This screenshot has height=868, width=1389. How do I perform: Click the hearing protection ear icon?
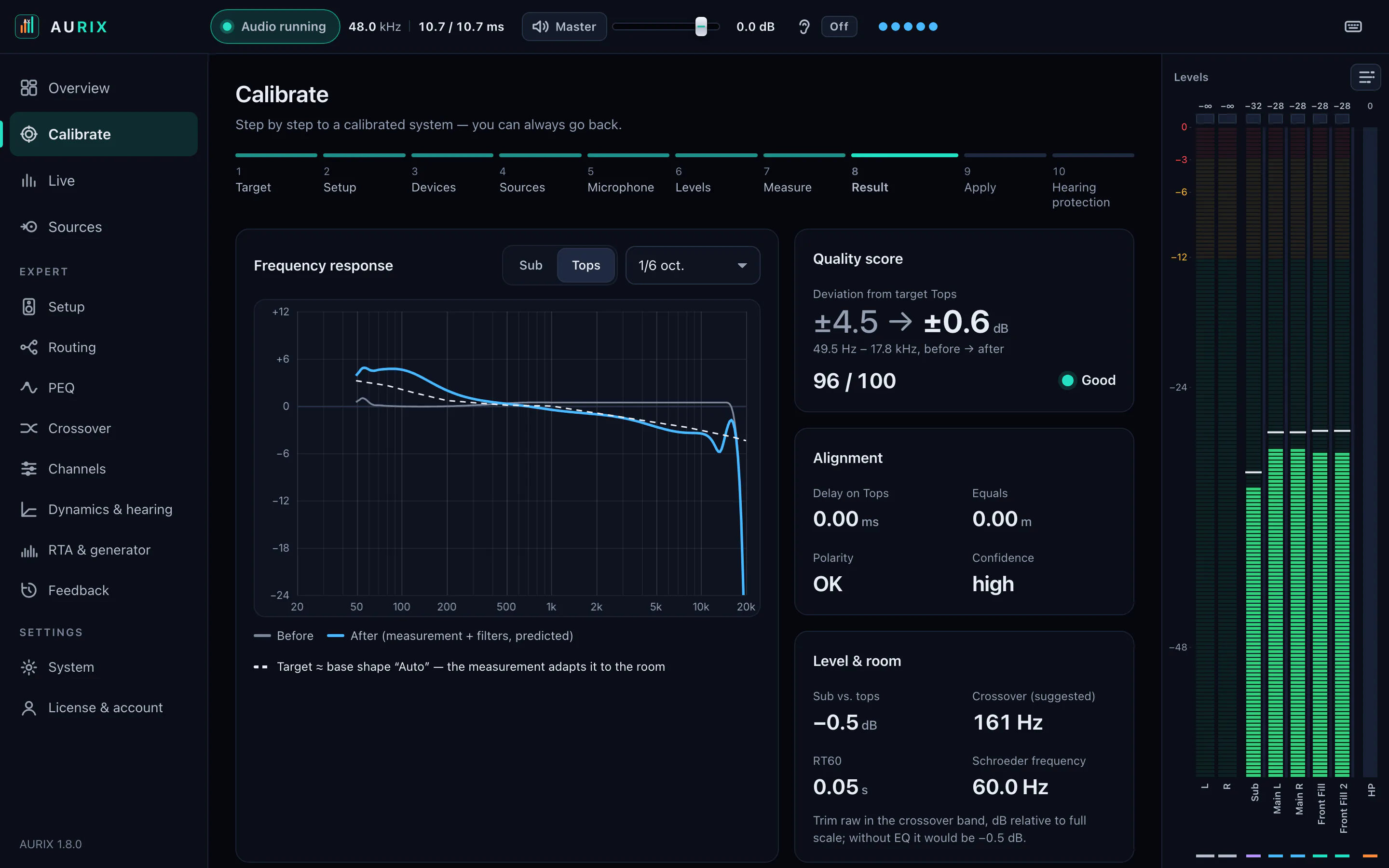coord(804,27)
